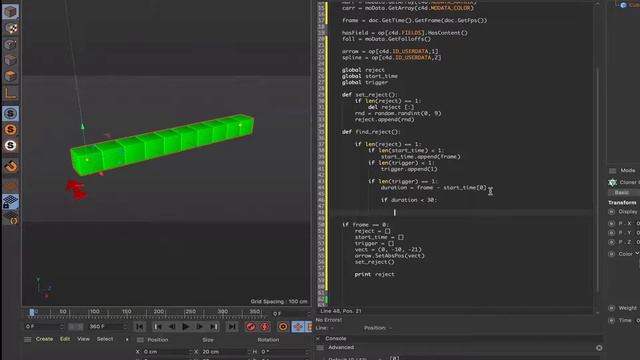Click the 'def find_reject():' code line
Image resolution: width=640 pixels, height=360 pixels.
371,132
